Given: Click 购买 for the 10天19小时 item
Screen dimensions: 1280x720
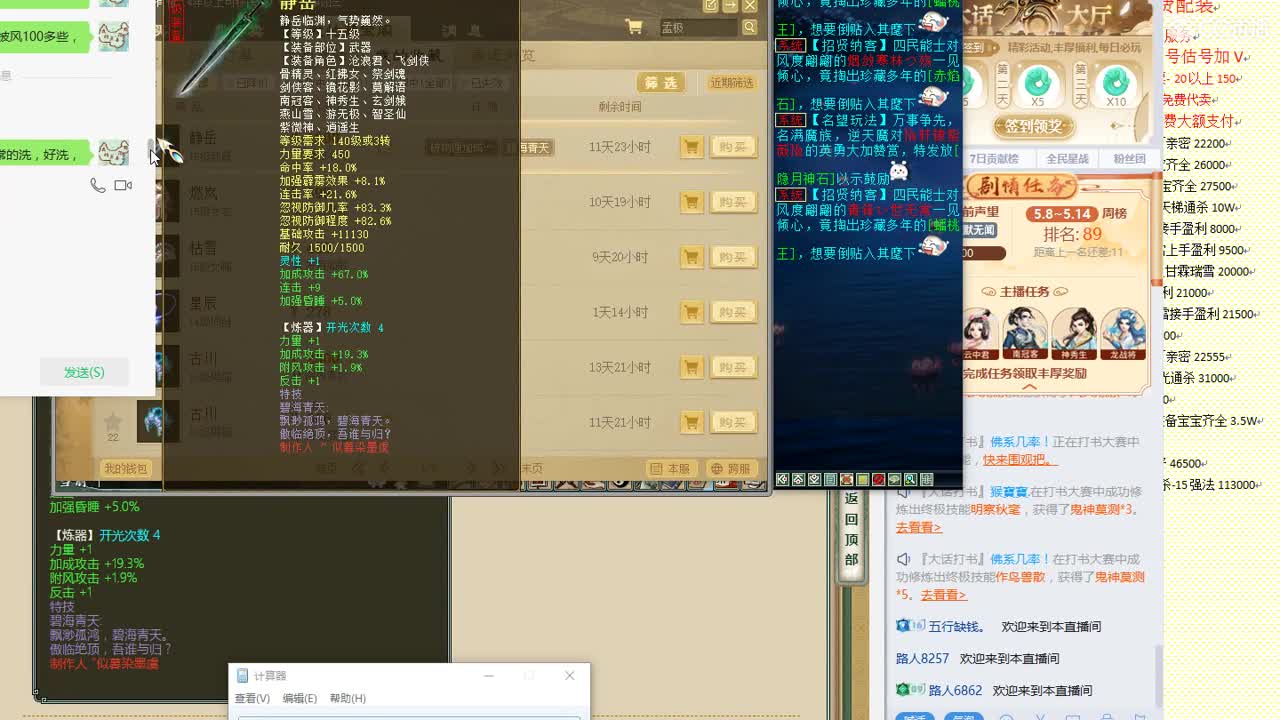Looking at the screenshot, I should pos(733,202).
